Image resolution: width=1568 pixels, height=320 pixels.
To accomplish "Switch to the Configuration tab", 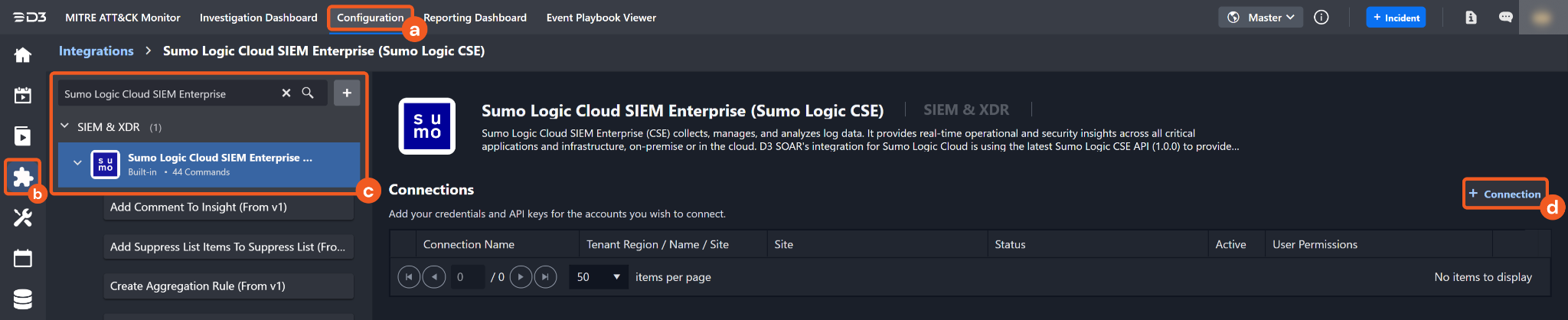I will pos(370,18).
